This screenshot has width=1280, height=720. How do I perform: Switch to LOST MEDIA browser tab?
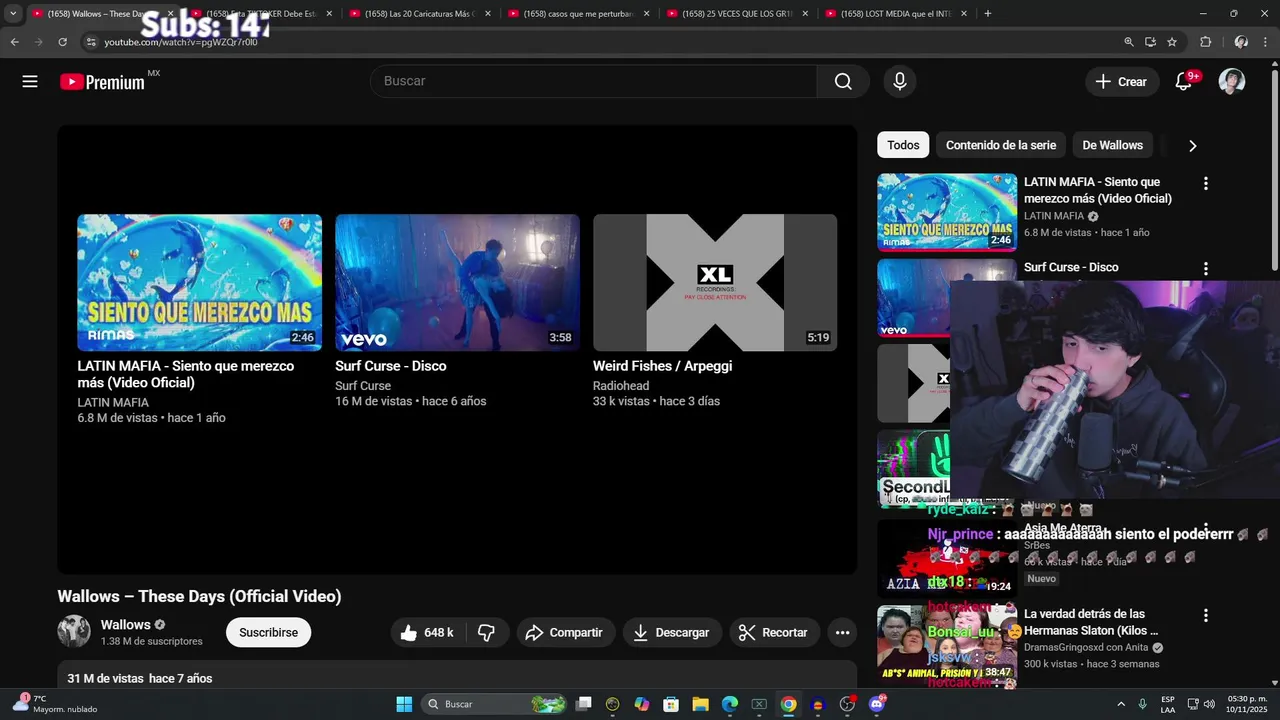pyautogui.click(x=894, y=13)
